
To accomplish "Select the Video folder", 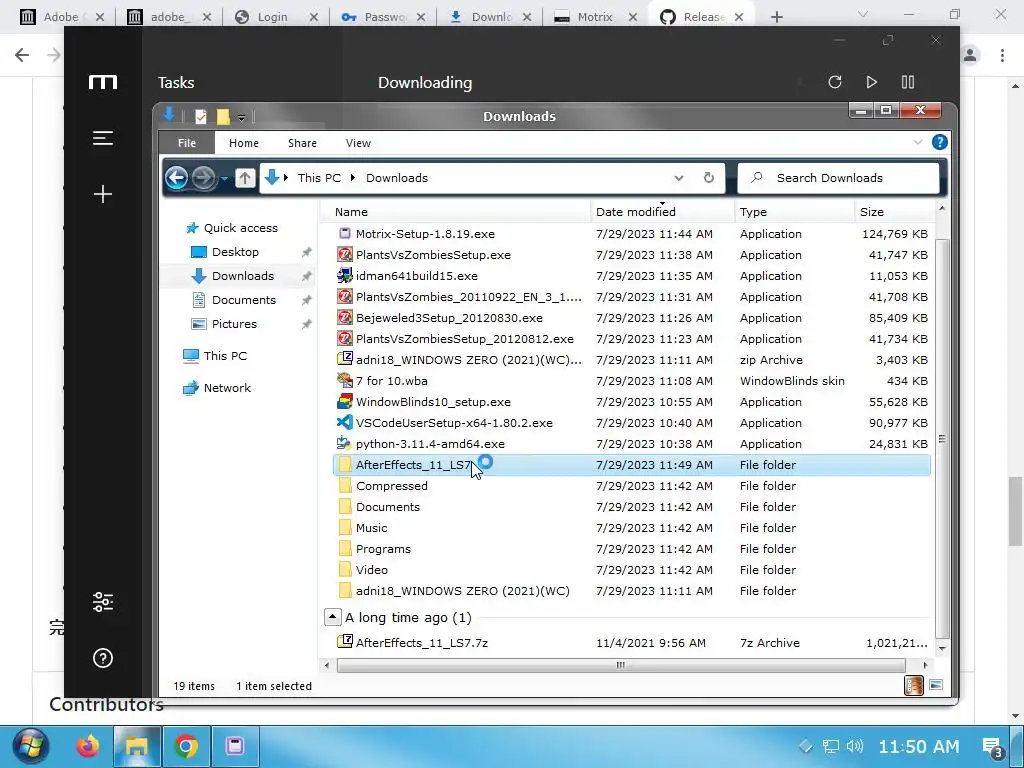I will (632, 569).
